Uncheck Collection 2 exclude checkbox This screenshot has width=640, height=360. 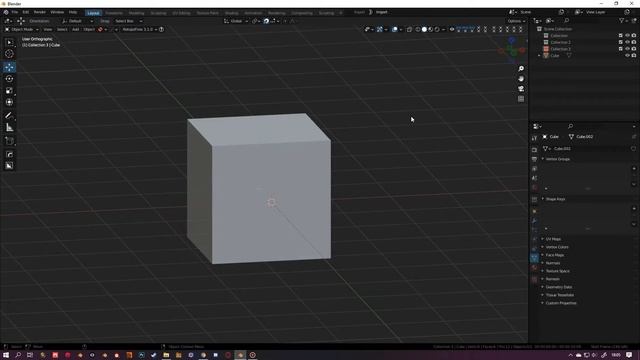621,42
